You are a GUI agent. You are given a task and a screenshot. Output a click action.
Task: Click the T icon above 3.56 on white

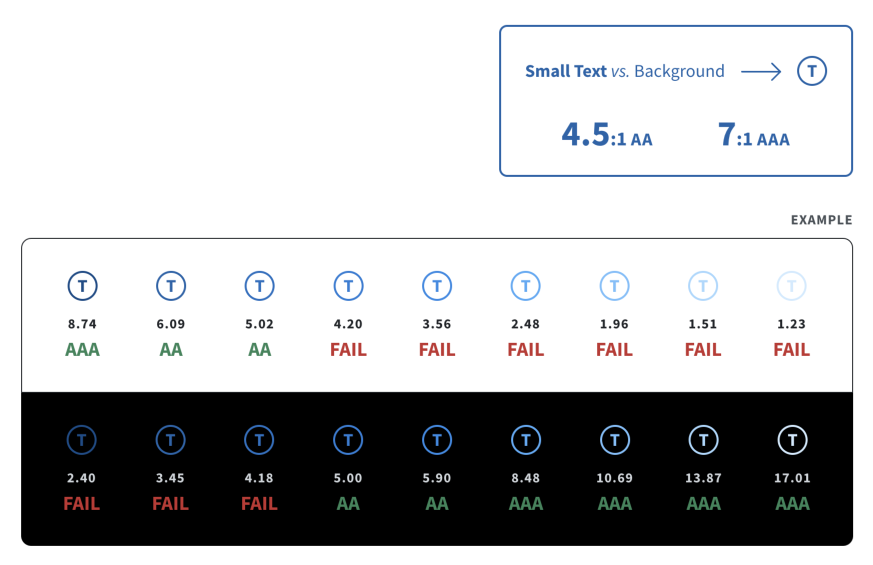click(437, 286)
